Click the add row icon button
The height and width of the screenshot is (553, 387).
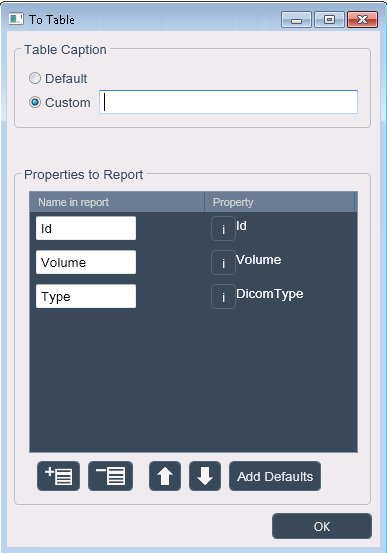click(x=58, y=476)
